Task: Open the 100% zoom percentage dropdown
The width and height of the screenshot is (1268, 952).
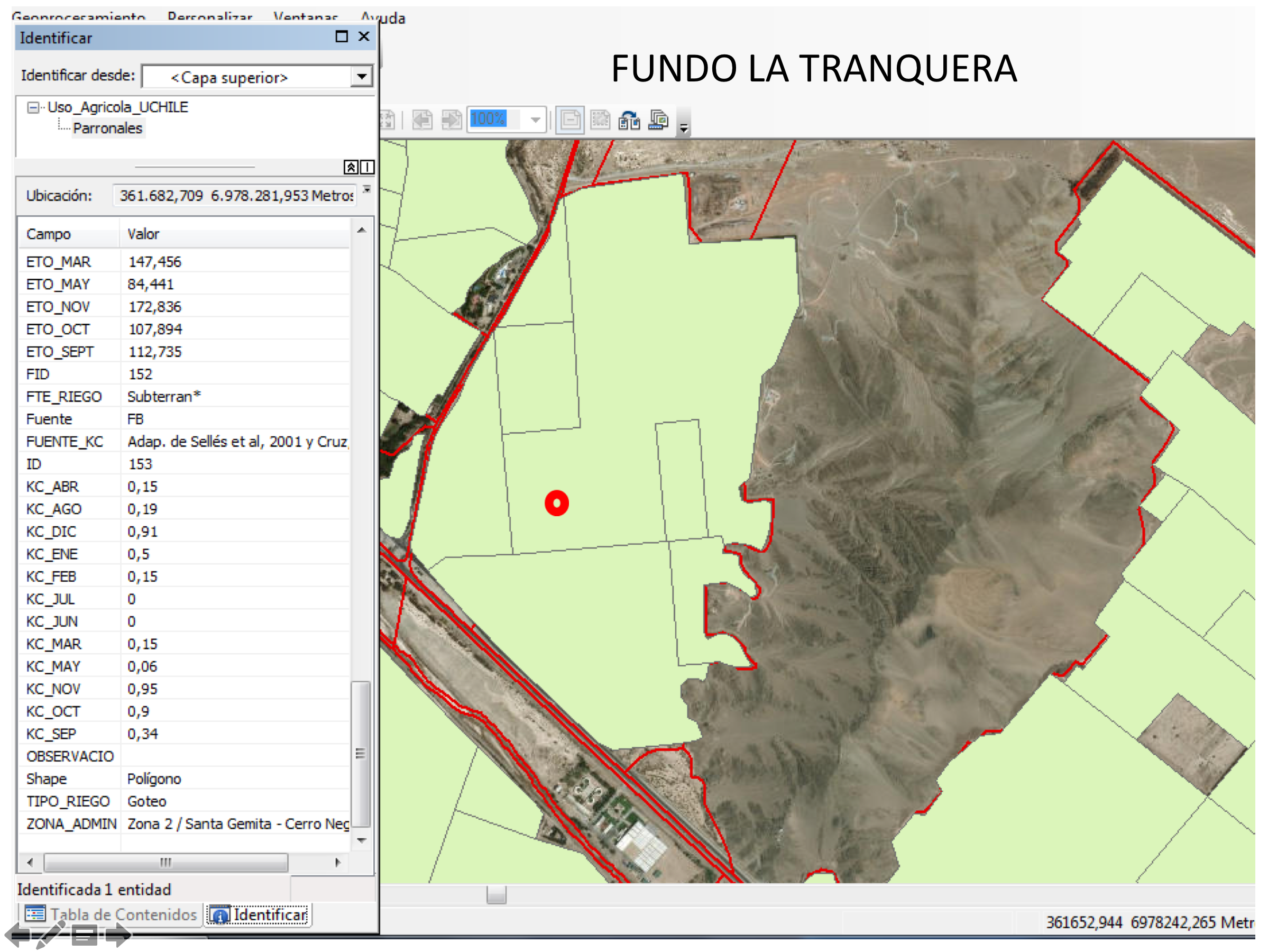Action: point(536,121)
